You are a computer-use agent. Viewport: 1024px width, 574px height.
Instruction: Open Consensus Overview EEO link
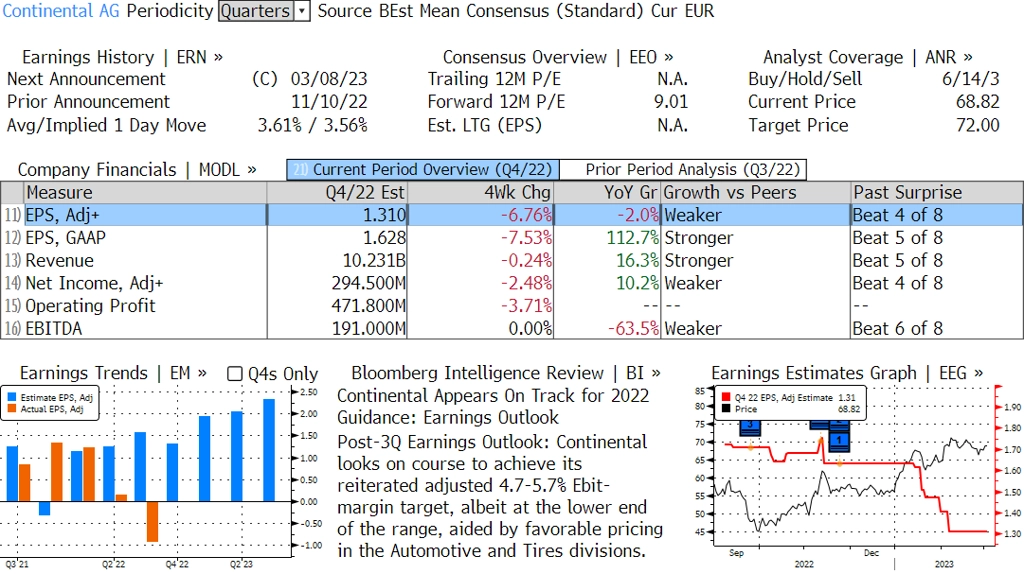(x=558, y=57)
